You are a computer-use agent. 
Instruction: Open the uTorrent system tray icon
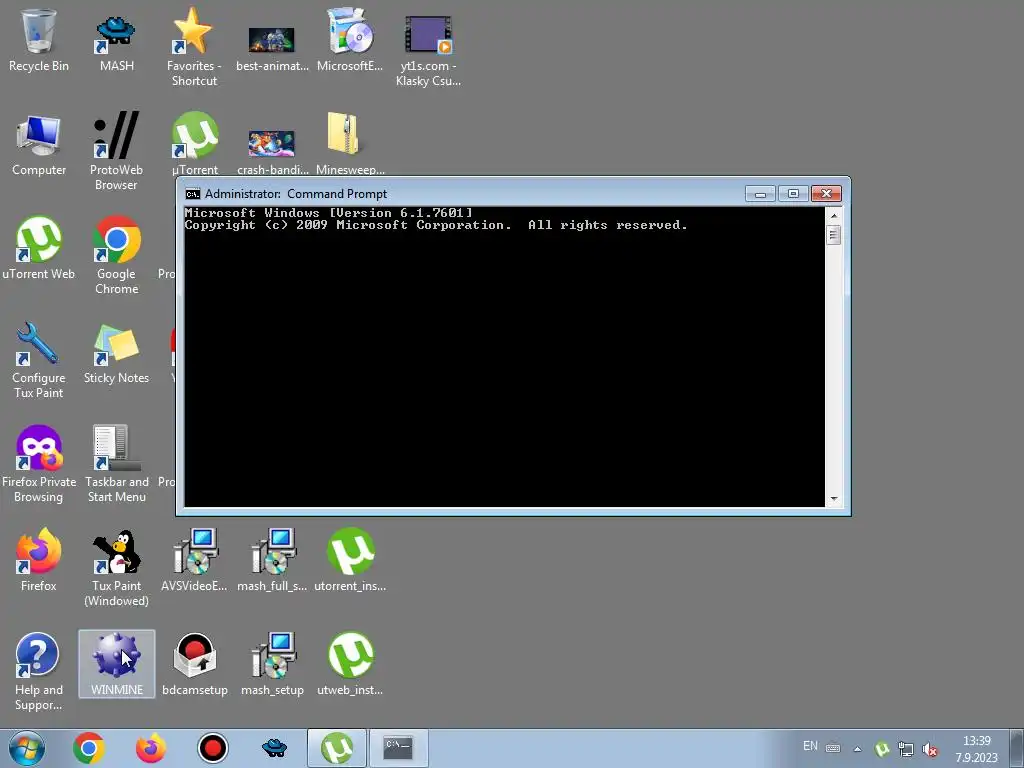(x=882, y=749)
